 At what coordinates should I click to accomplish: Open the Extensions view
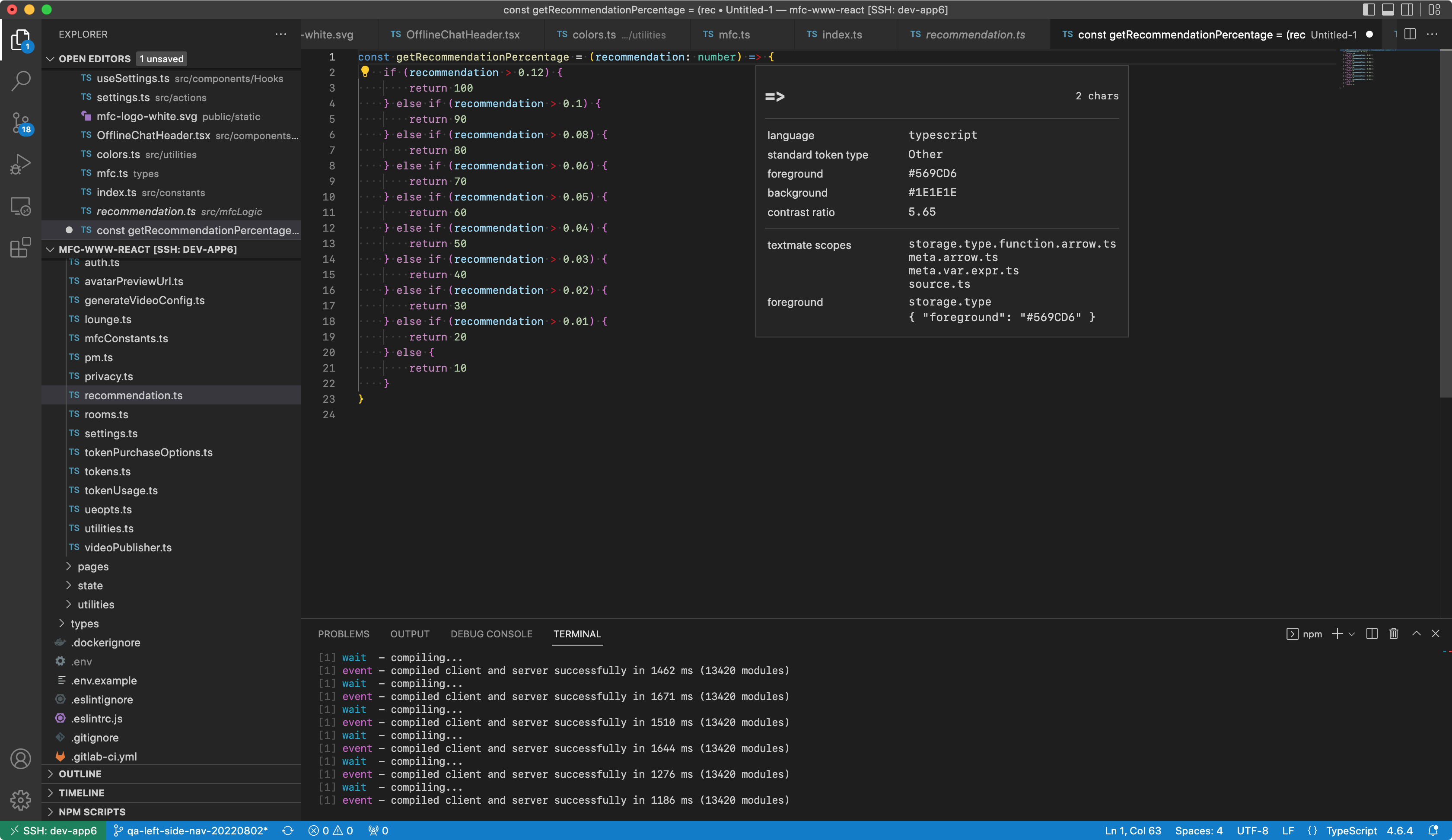click(x=21, y=247)
